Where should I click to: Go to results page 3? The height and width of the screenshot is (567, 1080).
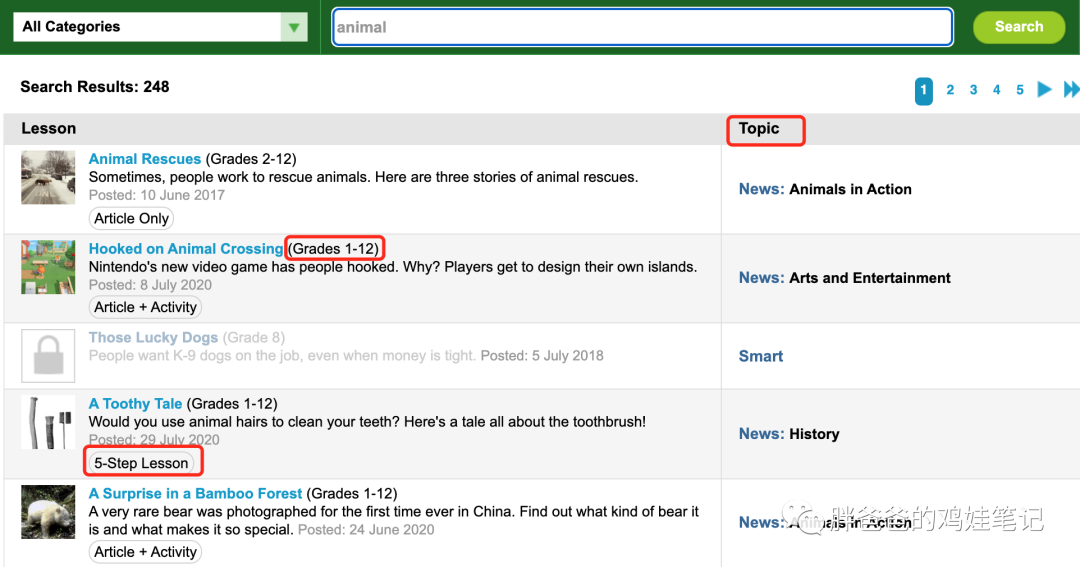(x=973, y=90)
